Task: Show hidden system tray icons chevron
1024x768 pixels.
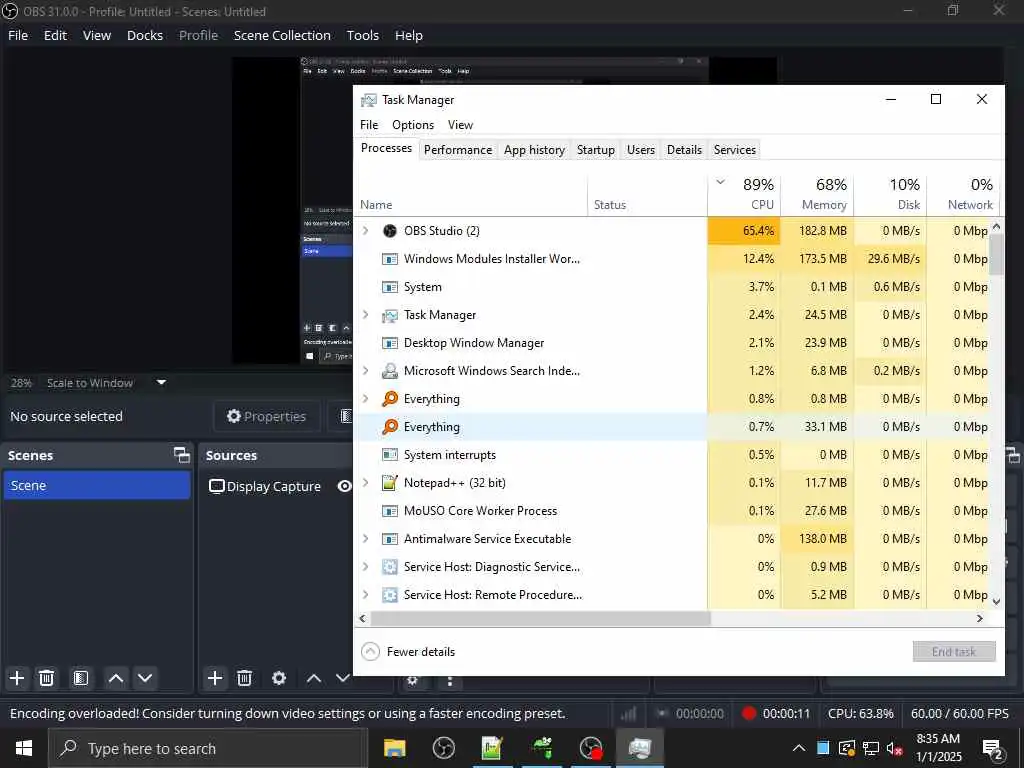Action: 799,748
